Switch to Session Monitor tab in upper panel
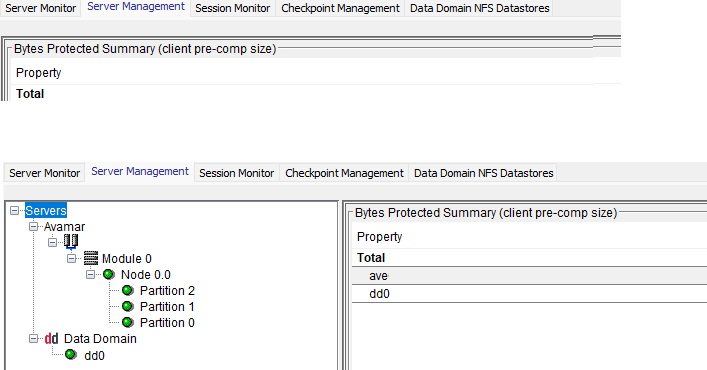This screenshot has width=707, height=370. [x=233, y=8]
